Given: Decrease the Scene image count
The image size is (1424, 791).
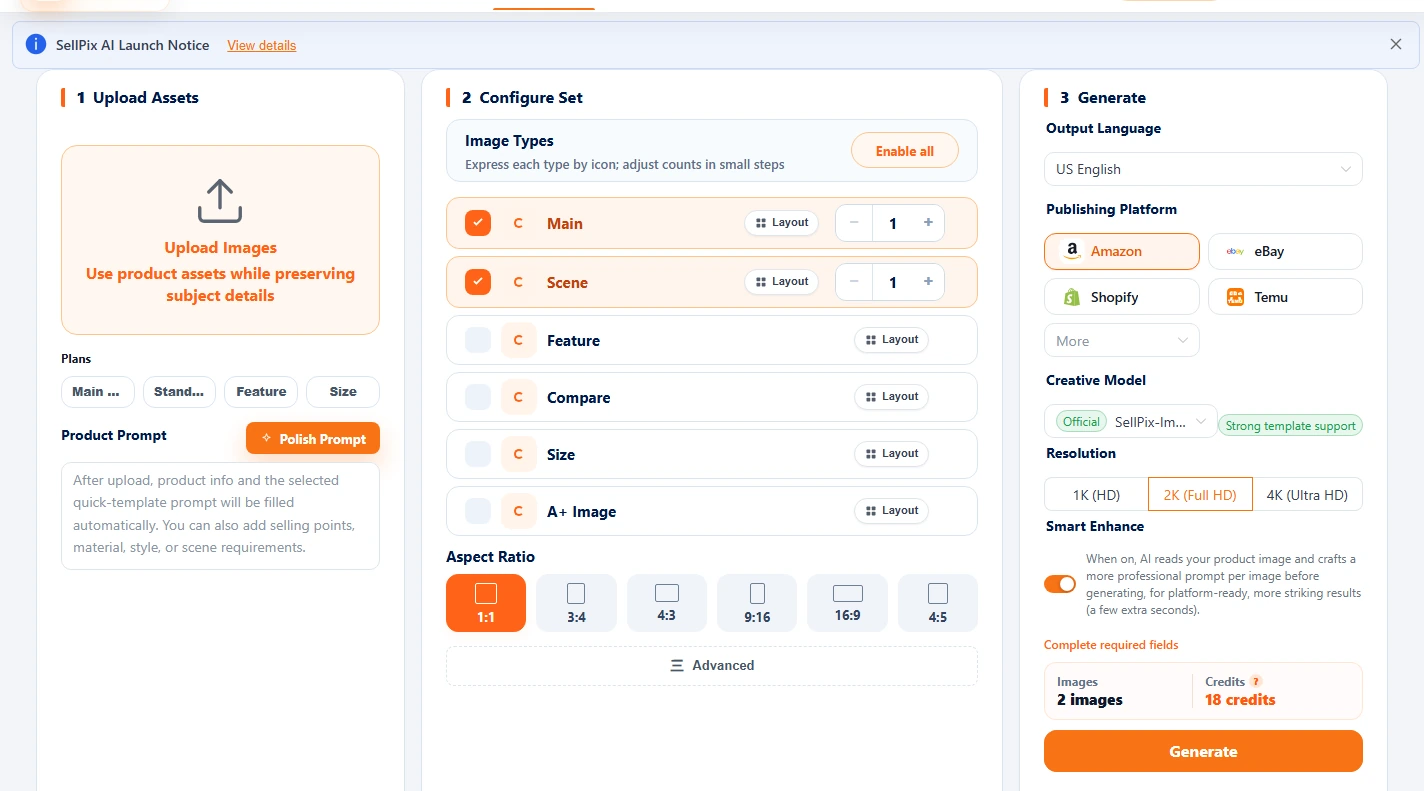Looking at the screenshot, I should click(x=854, y=282).
